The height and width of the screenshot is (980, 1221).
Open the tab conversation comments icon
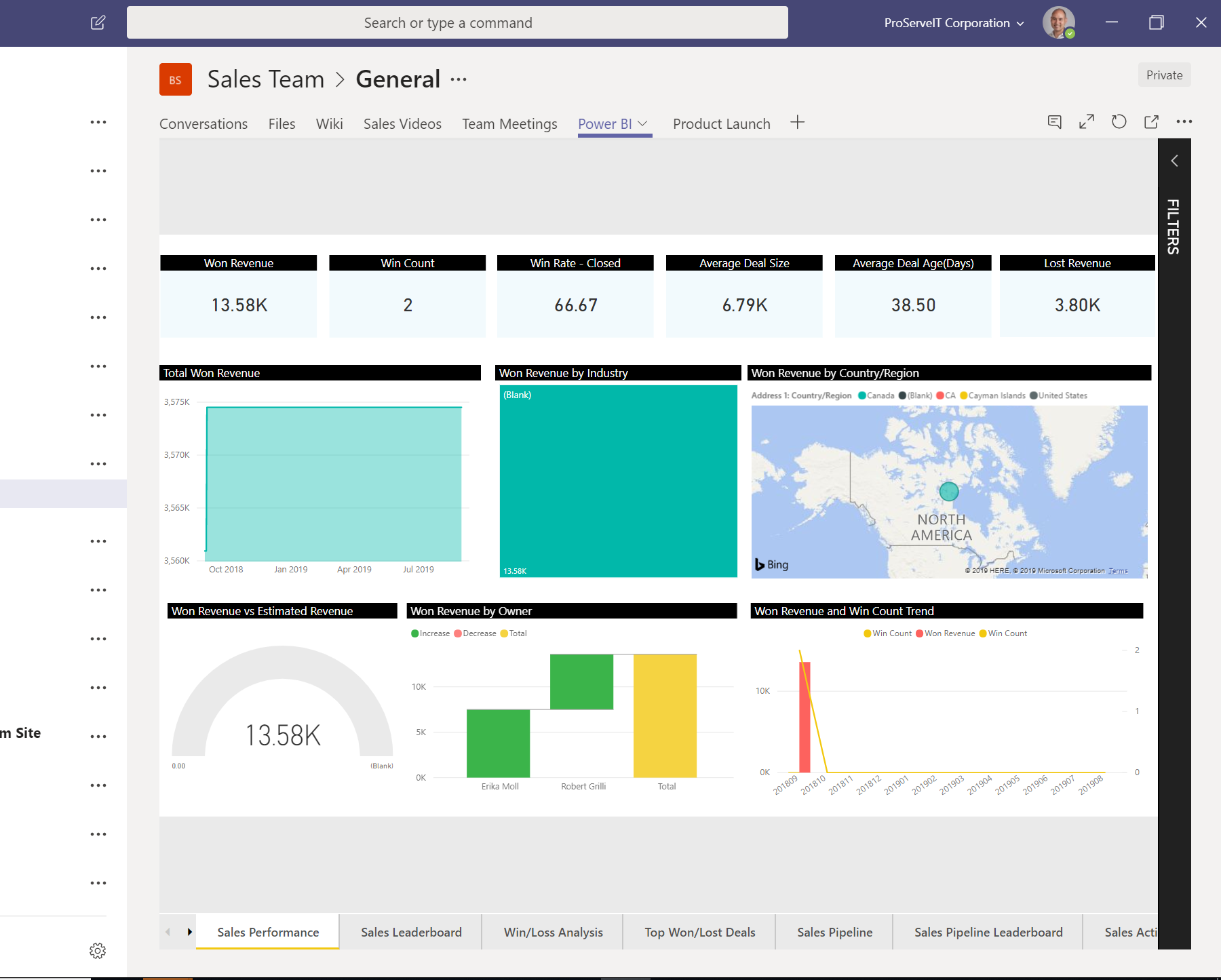click(x=1055, y=122)
